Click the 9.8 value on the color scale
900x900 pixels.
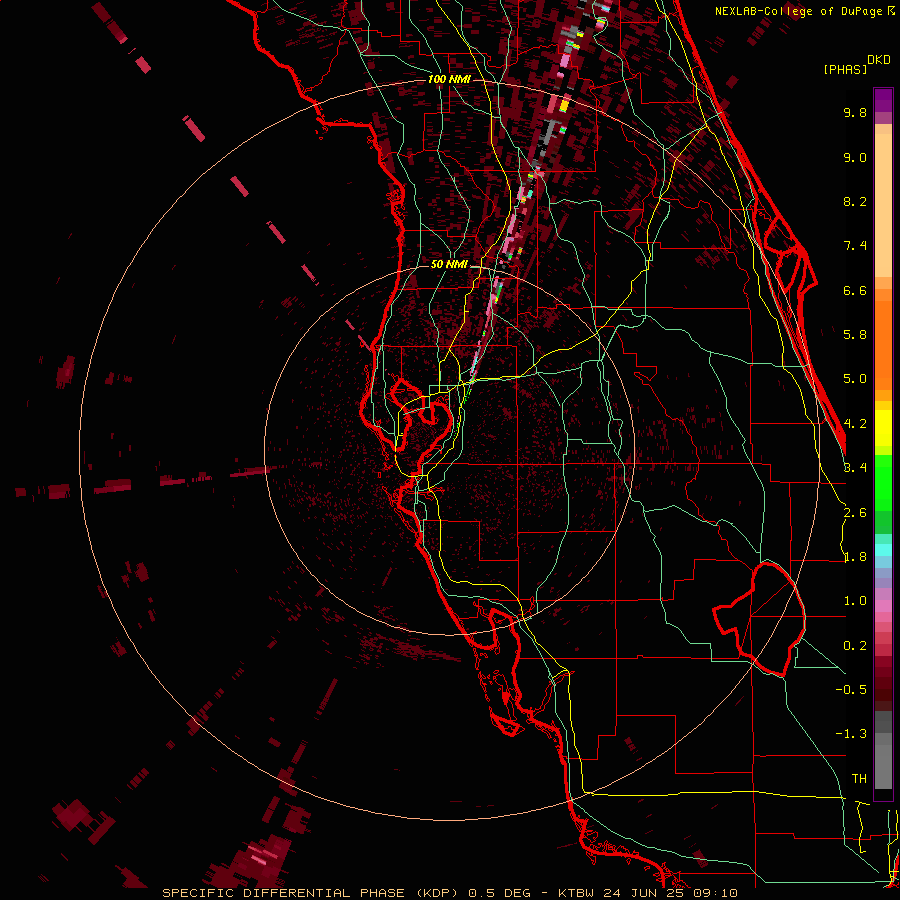[x=855, y=112]
